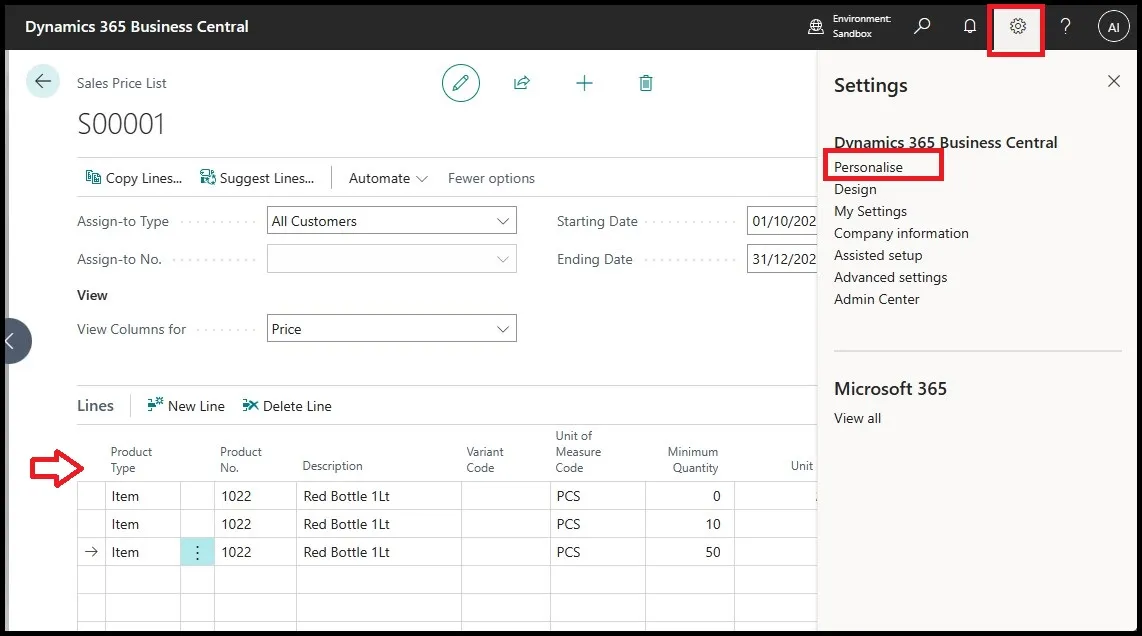Screen dimensions: 1142x636
Task: Click the Starting Date field
Action: (x=782, y=221)
